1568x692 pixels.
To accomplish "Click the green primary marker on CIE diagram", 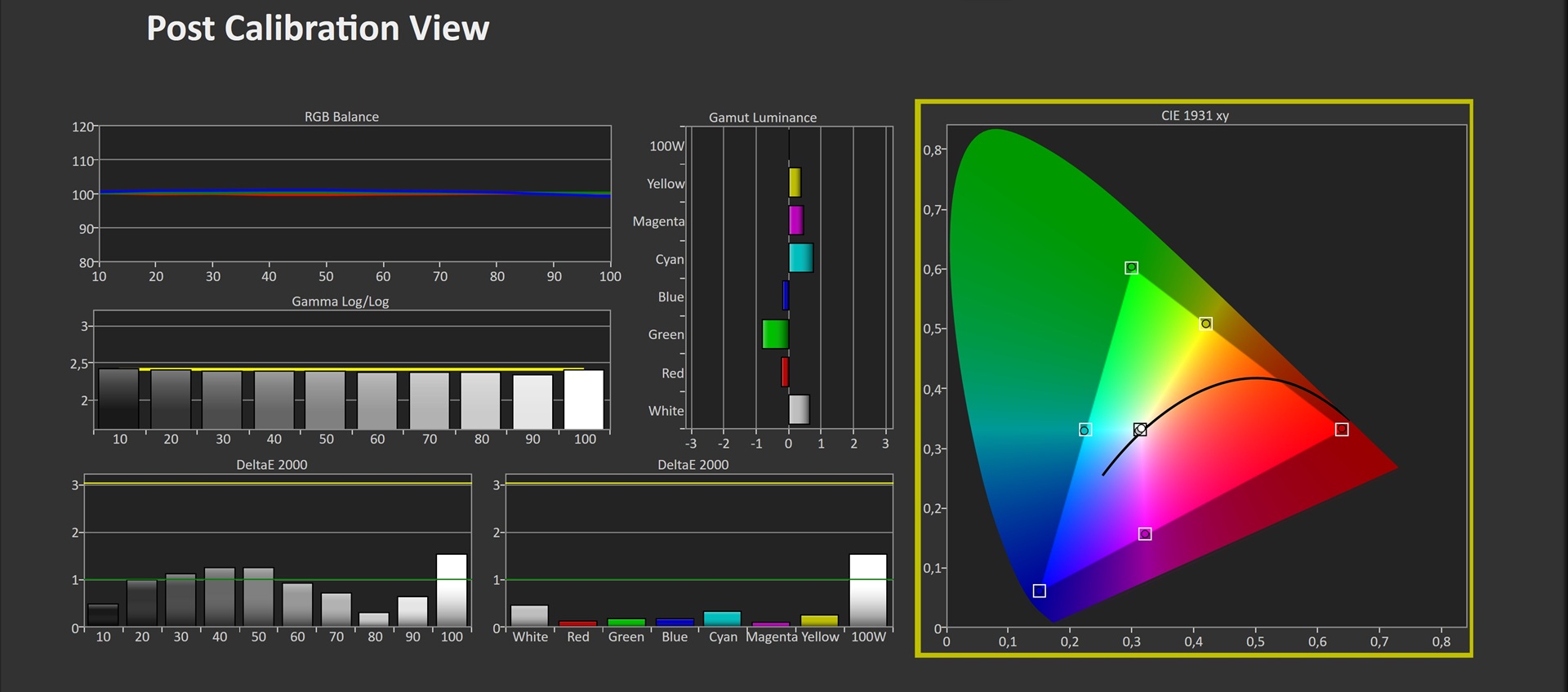I will click(x=1131, y=268).
